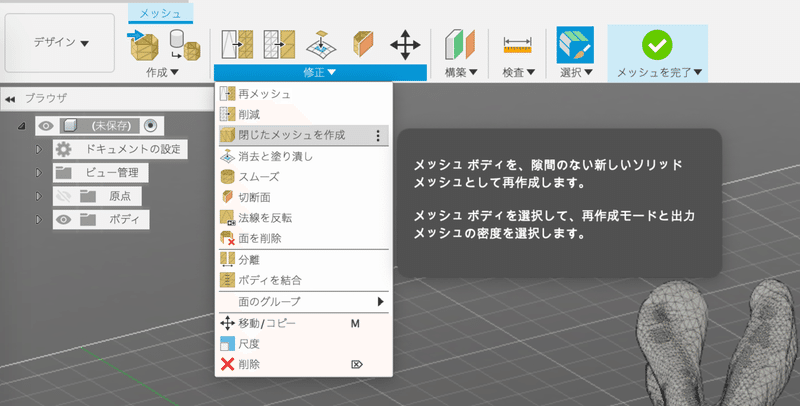This screenshot has width=800, height=406.
Task: Choose 法線を反転 menu entry
Action: (x=304, y=218)
